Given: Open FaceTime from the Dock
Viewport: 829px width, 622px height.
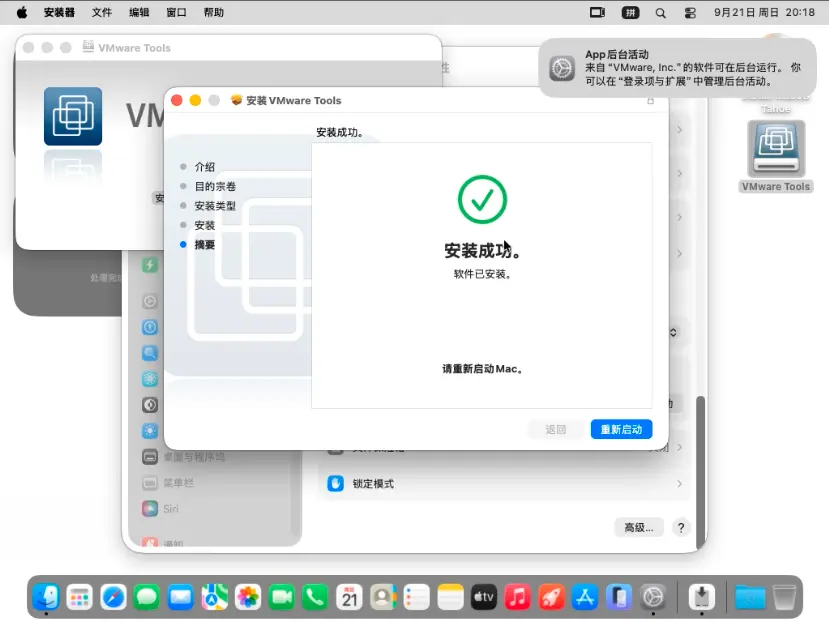Looking at the screenshot, I should [x=282, y=597].
